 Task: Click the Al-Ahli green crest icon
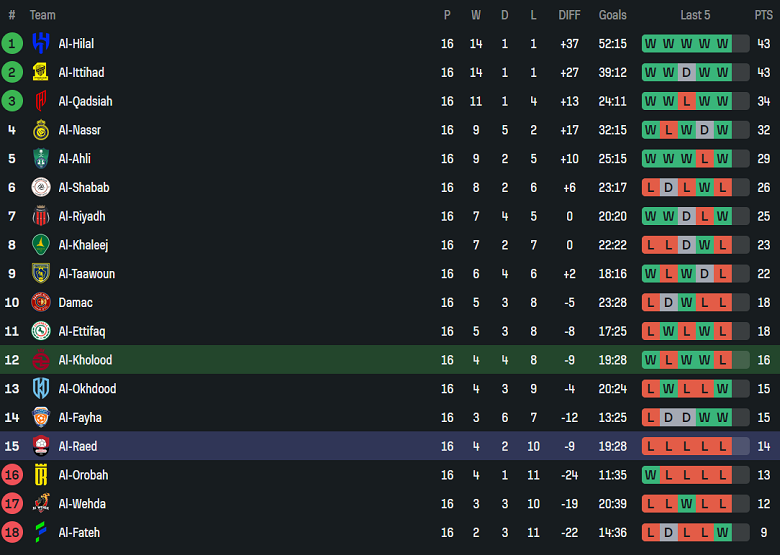pyautogui.click(x=41, y=158)
